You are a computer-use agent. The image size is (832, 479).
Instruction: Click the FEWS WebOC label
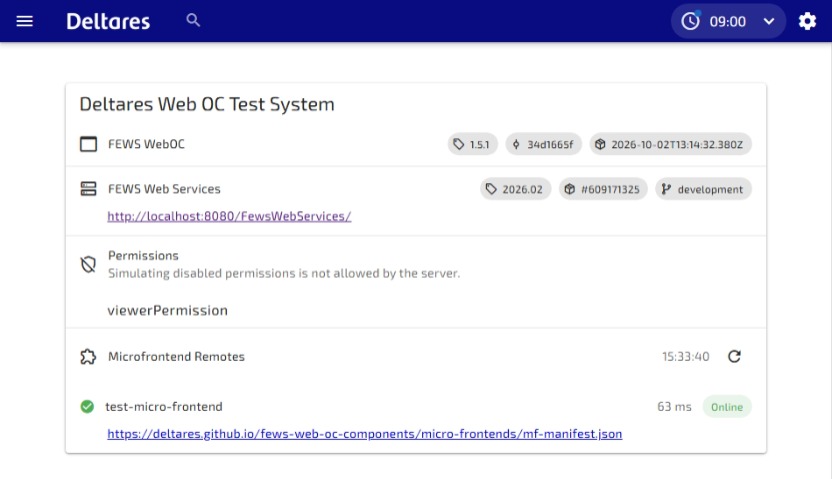[146, 144]
